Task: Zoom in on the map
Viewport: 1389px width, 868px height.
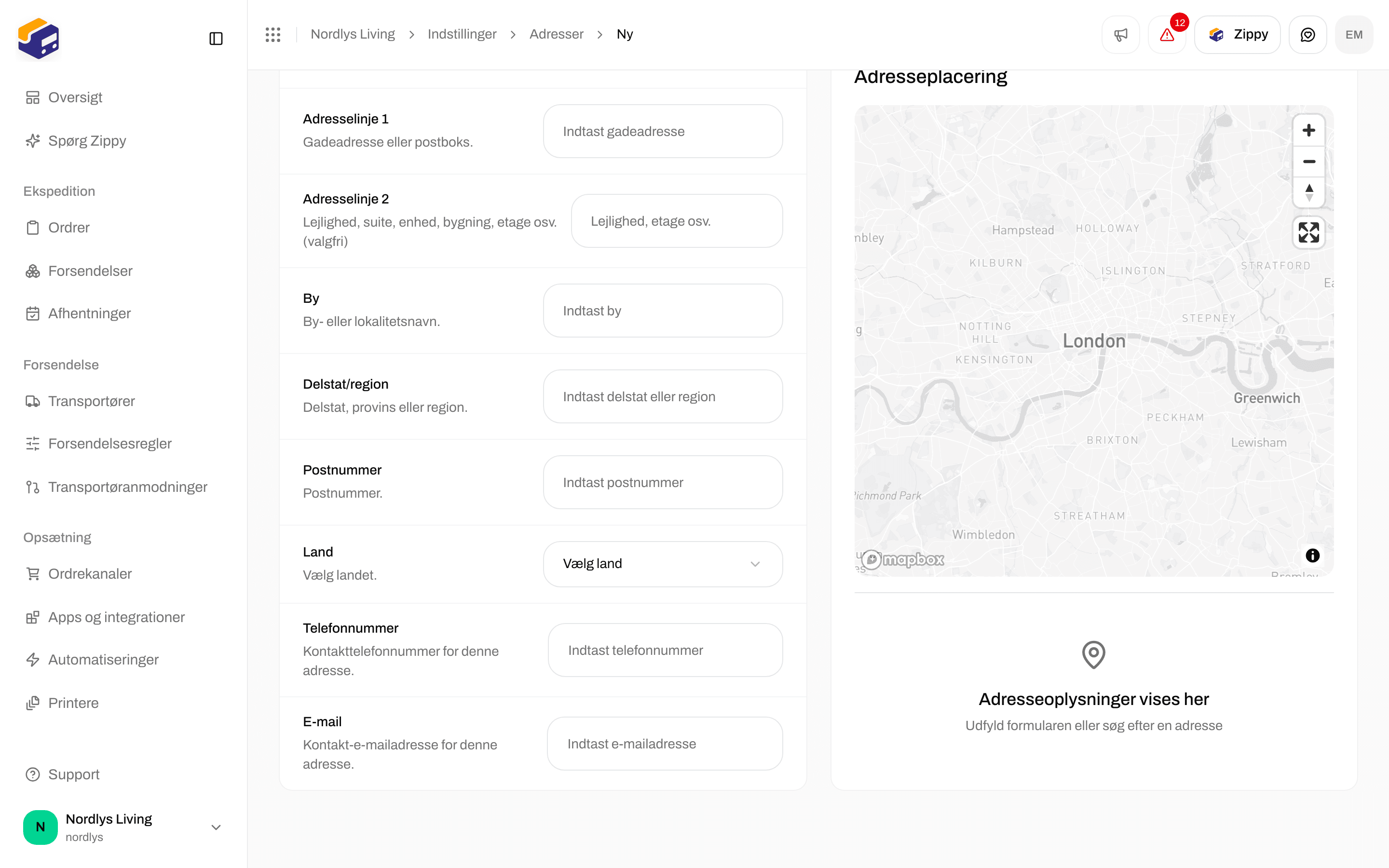Action: click(1308, 130)
